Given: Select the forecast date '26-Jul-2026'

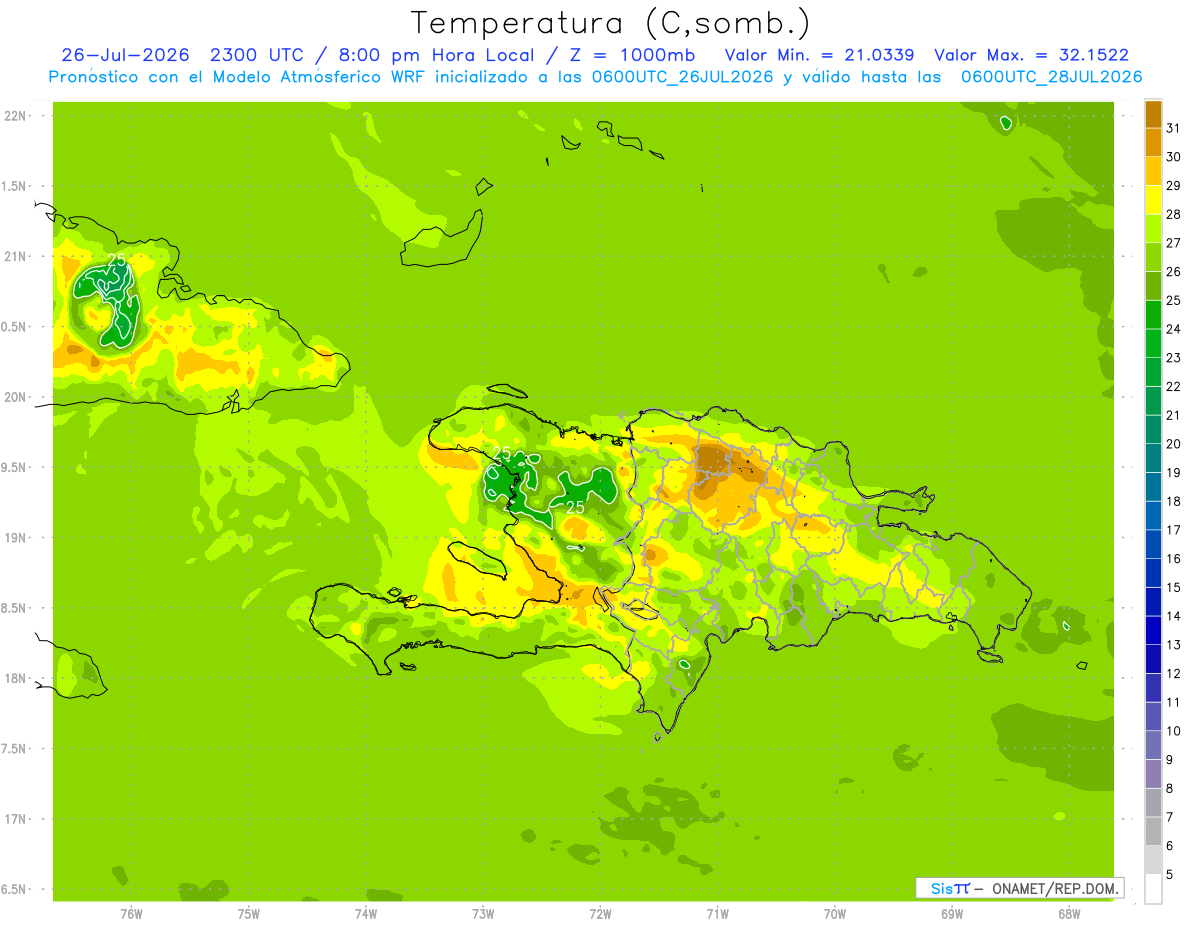Looking at the screenshot, I should pyautogui.click(x=125, y=55).
